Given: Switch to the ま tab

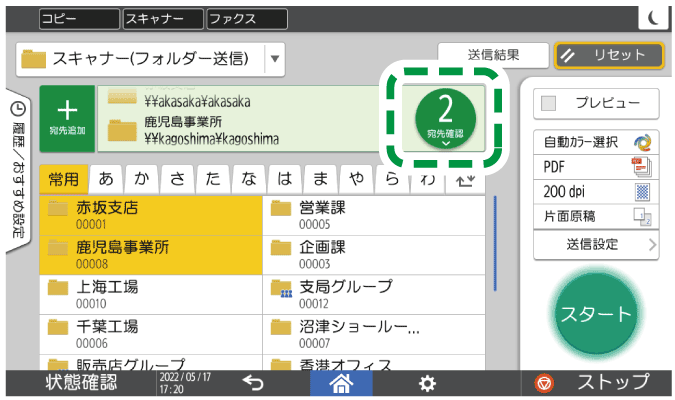Looking at the screenshot, I should click(320, 179).
